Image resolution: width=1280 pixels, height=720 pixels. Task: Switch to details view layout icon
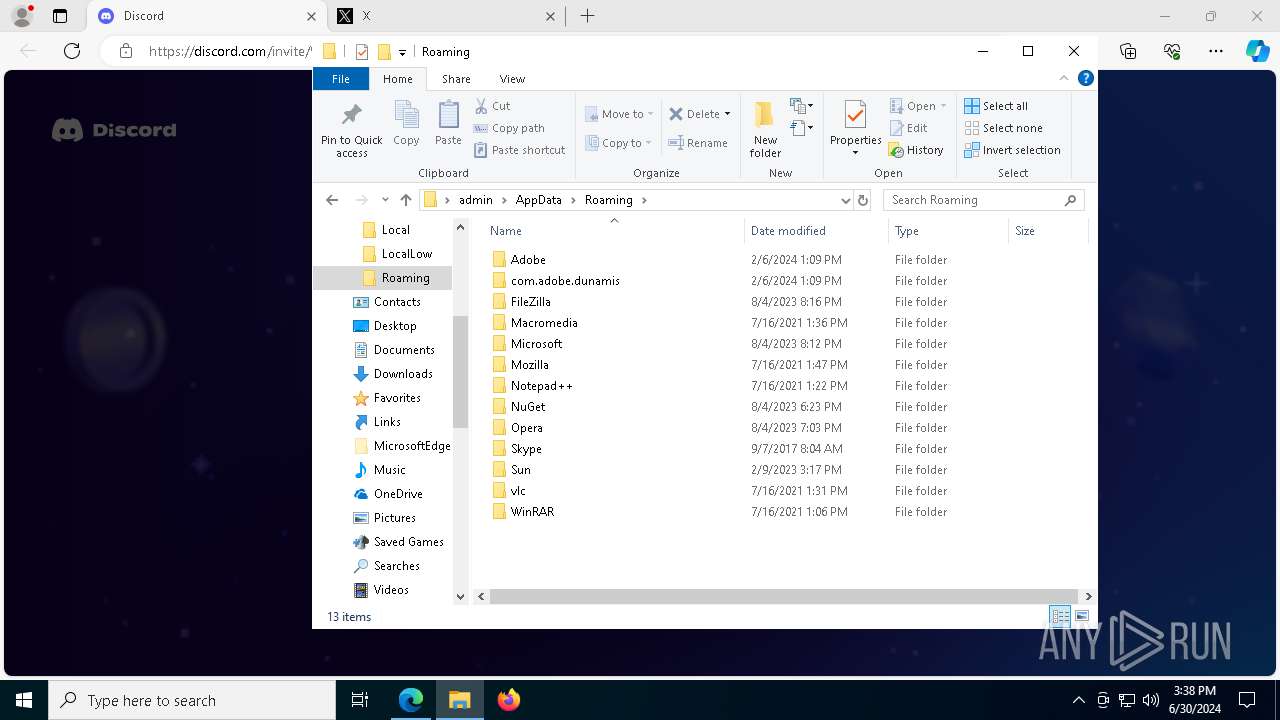[1060, 616]
